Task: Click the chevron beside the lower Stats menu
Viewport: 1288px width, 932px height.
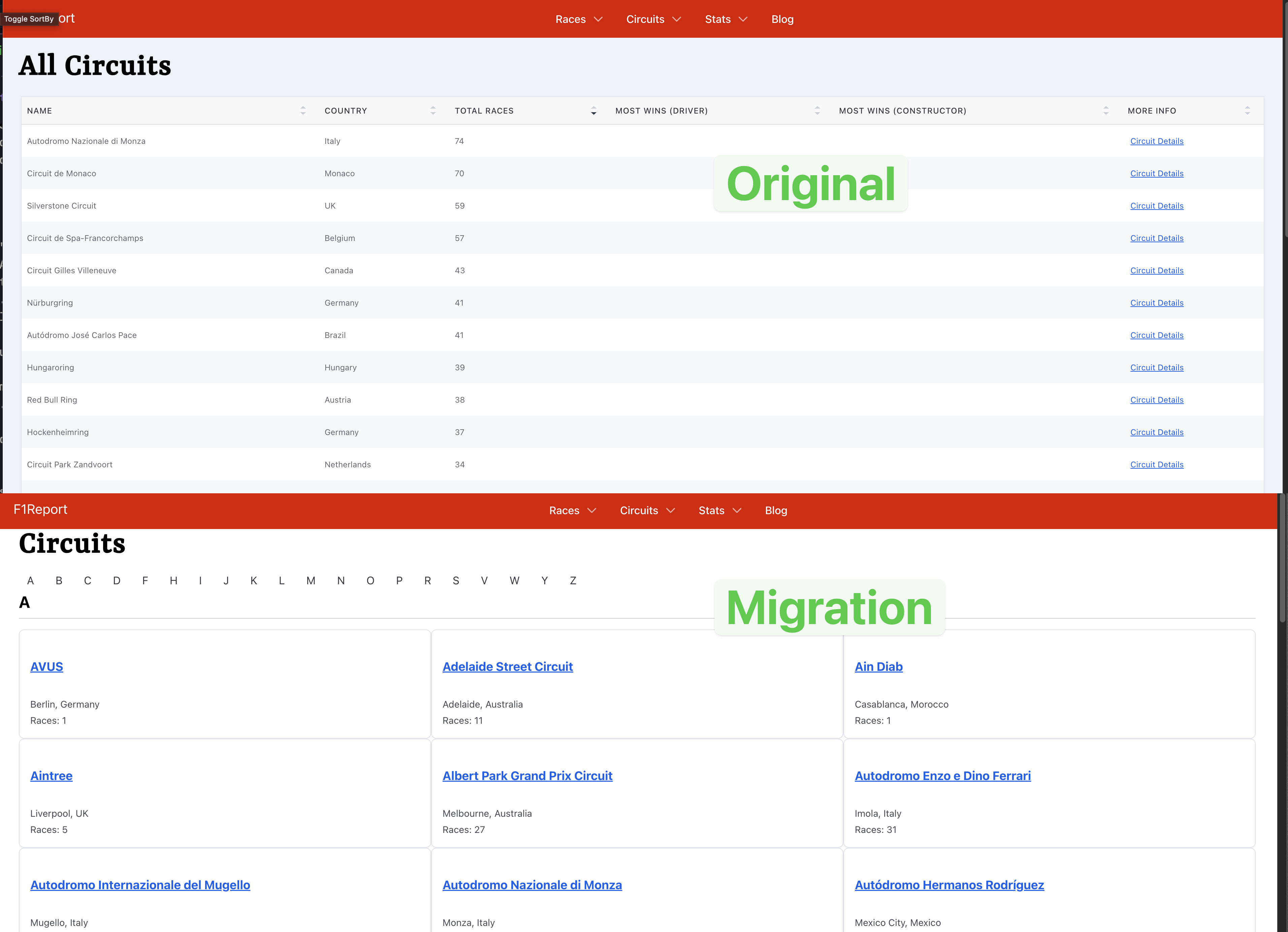Action: point(737,510)
